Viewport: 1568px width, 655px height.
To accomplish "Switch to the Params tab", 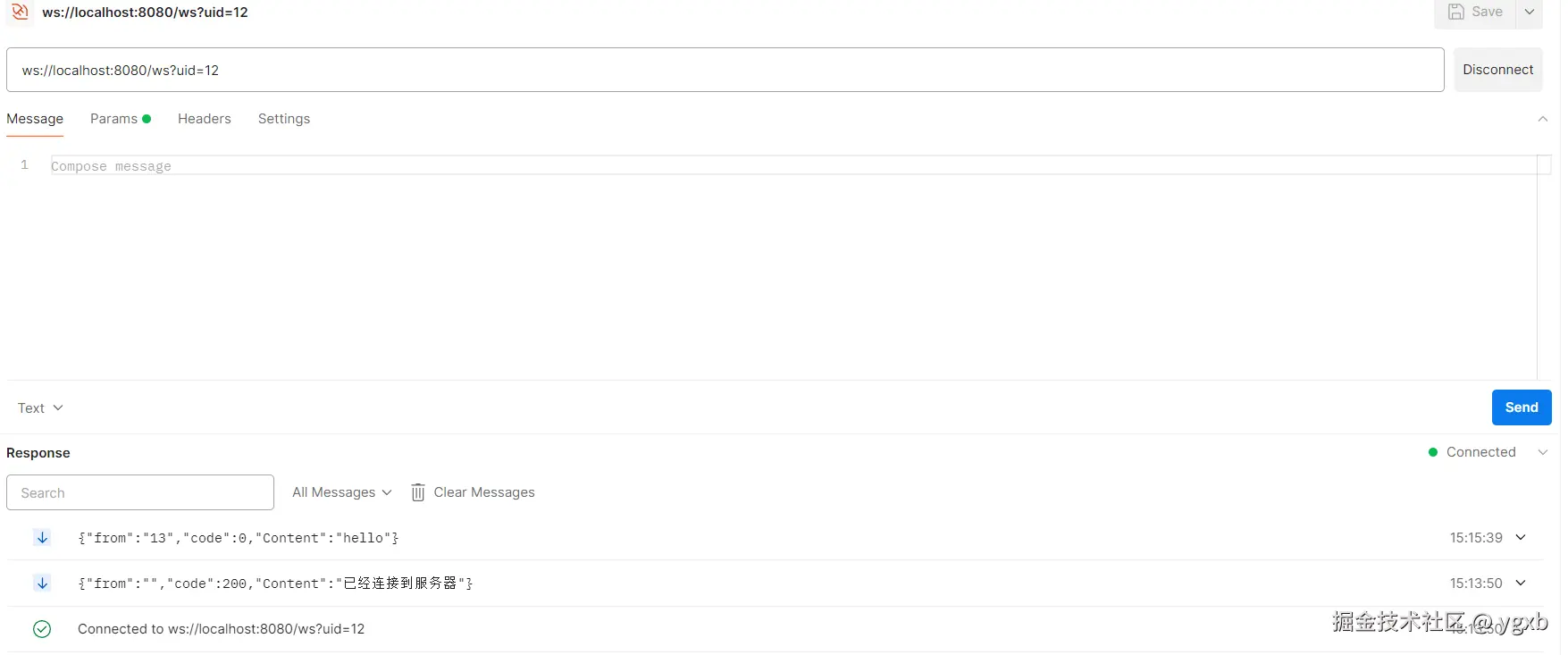I will (114, 119).
